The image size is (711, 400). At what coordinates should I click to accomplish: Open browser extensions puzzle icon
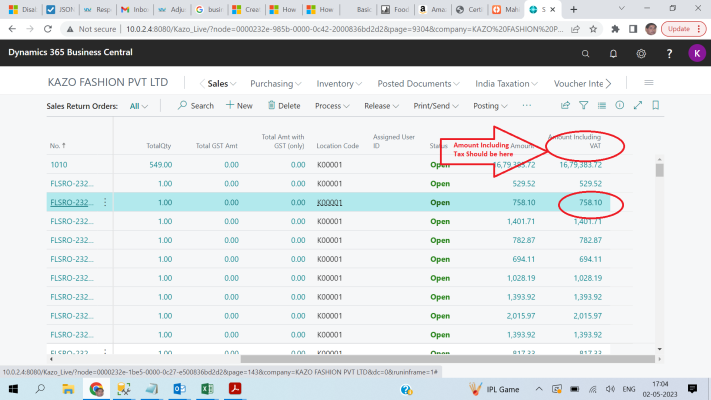(615, 29)
